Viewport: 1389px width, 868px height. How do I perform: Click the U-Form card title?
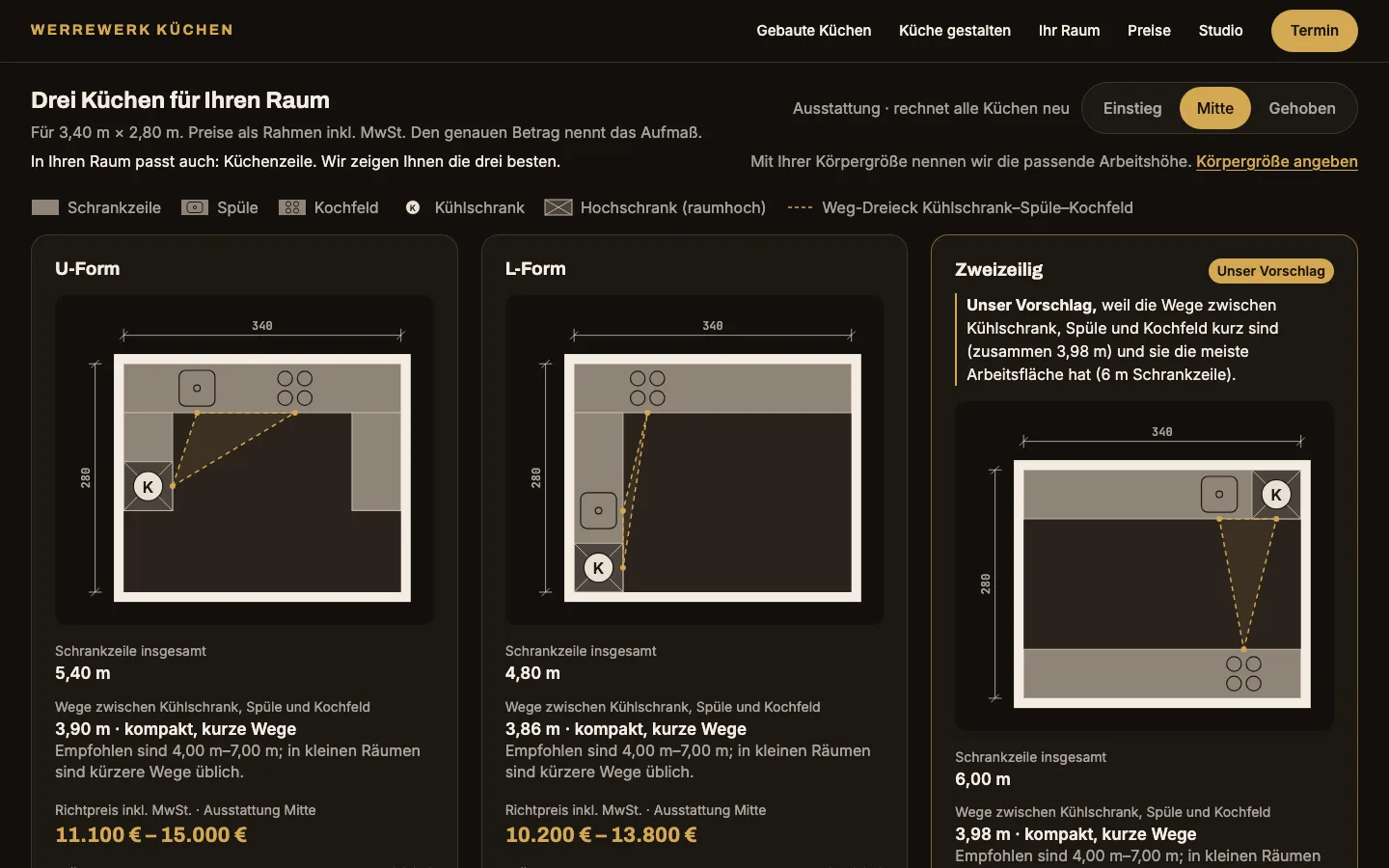[x=88, y=269]
